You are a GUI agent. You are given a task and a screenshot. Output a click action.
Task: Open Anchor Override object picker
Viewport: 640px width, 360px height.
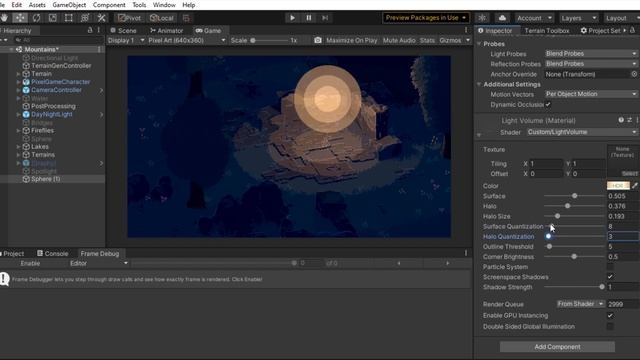[x=634, y=74]
